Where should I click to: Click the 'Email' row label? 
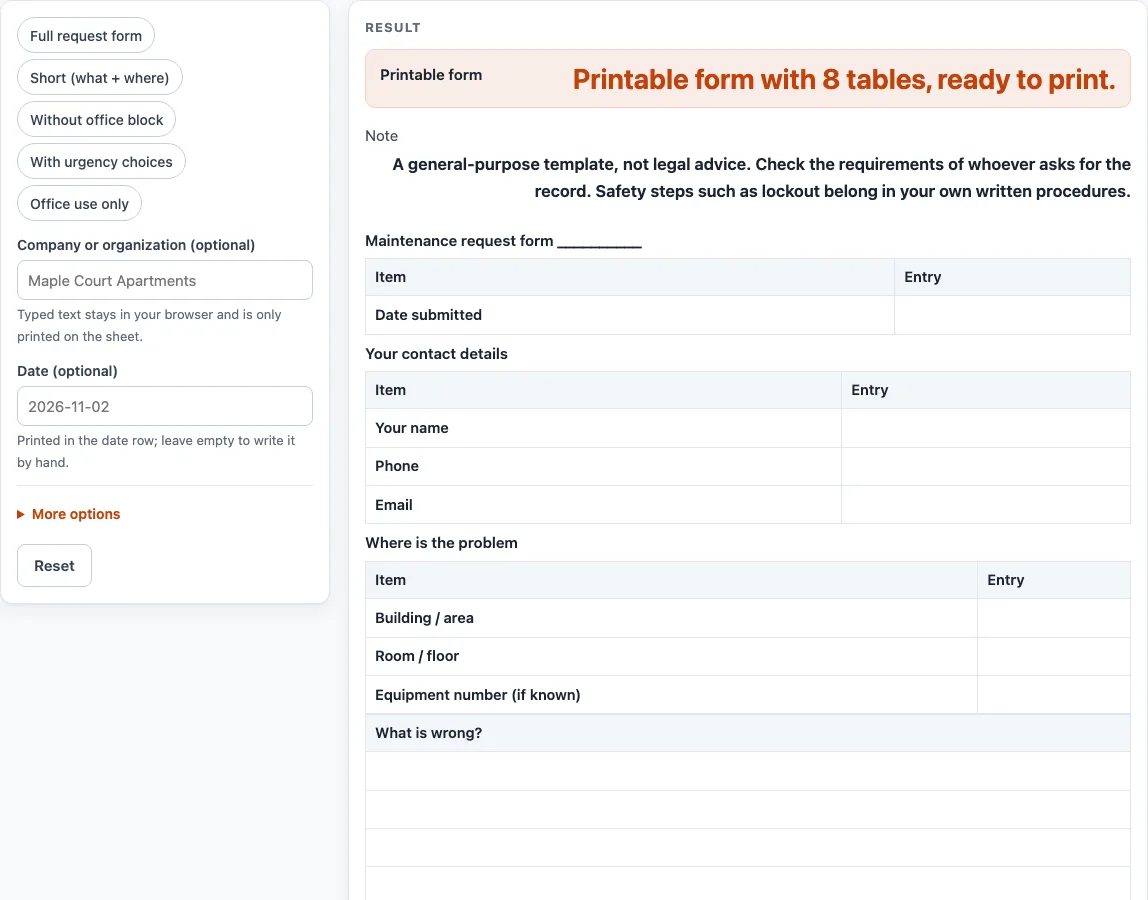pyautogui.click(x=394, y=505)
